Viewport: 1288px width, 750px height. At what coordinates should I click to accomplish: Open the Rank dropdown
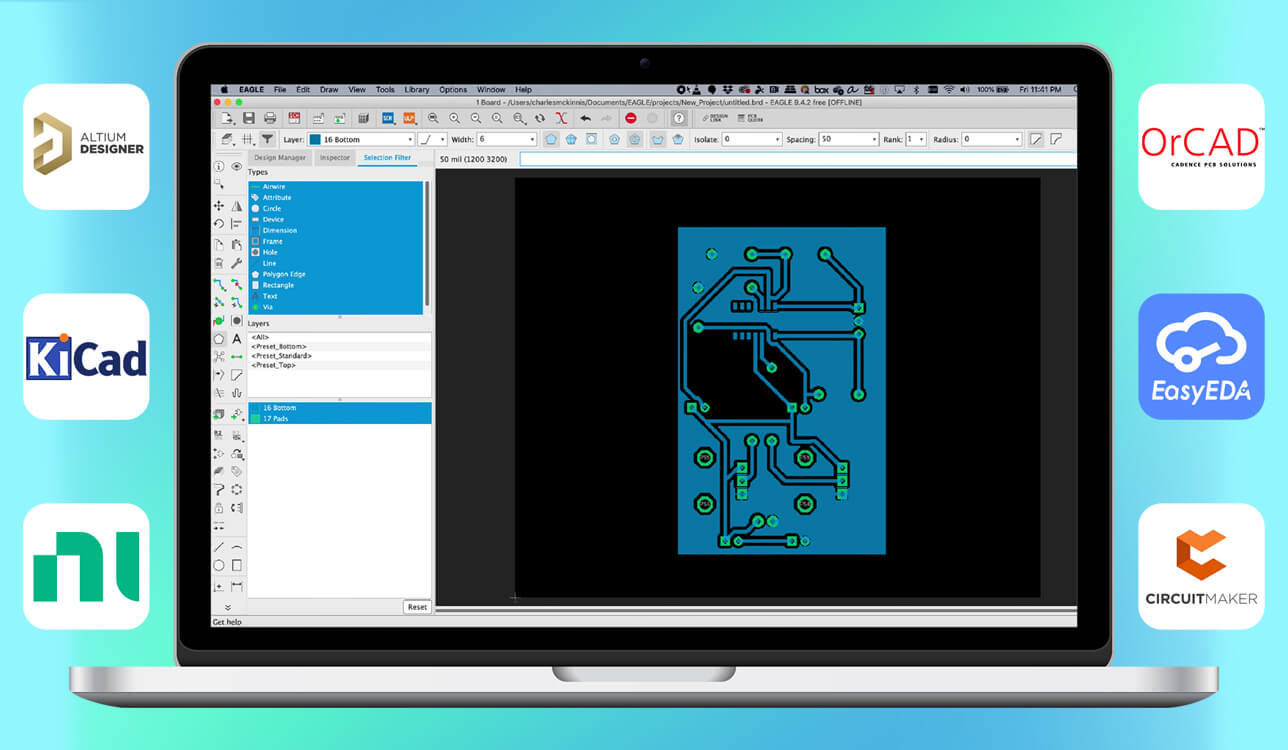click(x=916, y=139)
